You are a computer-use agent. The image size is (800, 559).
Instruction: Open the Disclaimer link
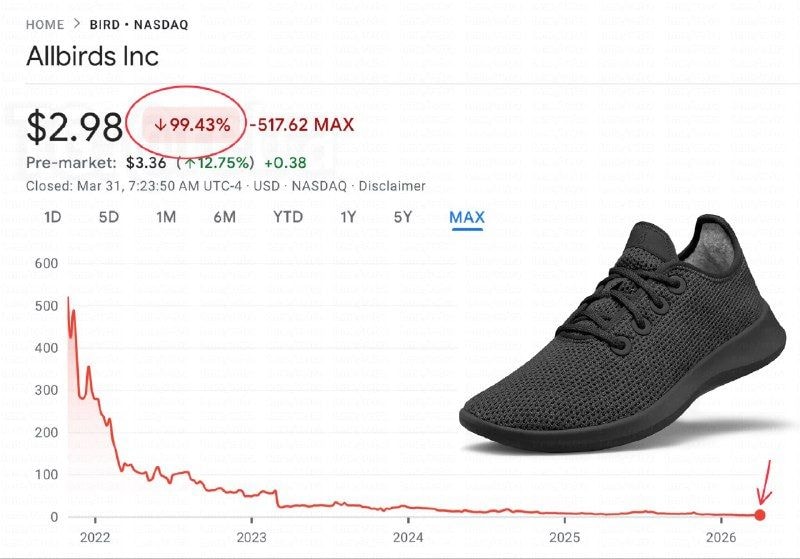coord(392,186)
